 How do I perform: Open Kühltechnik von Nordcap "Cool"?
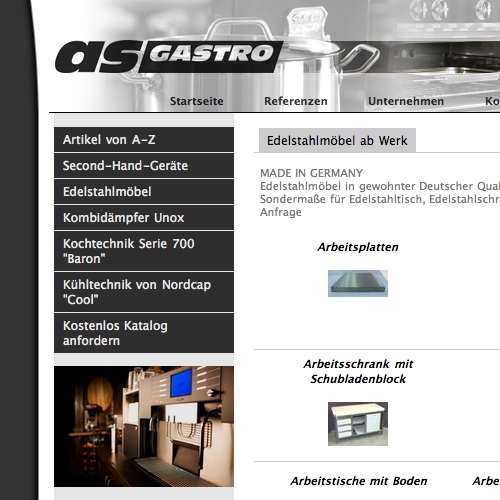click(144, 292)
